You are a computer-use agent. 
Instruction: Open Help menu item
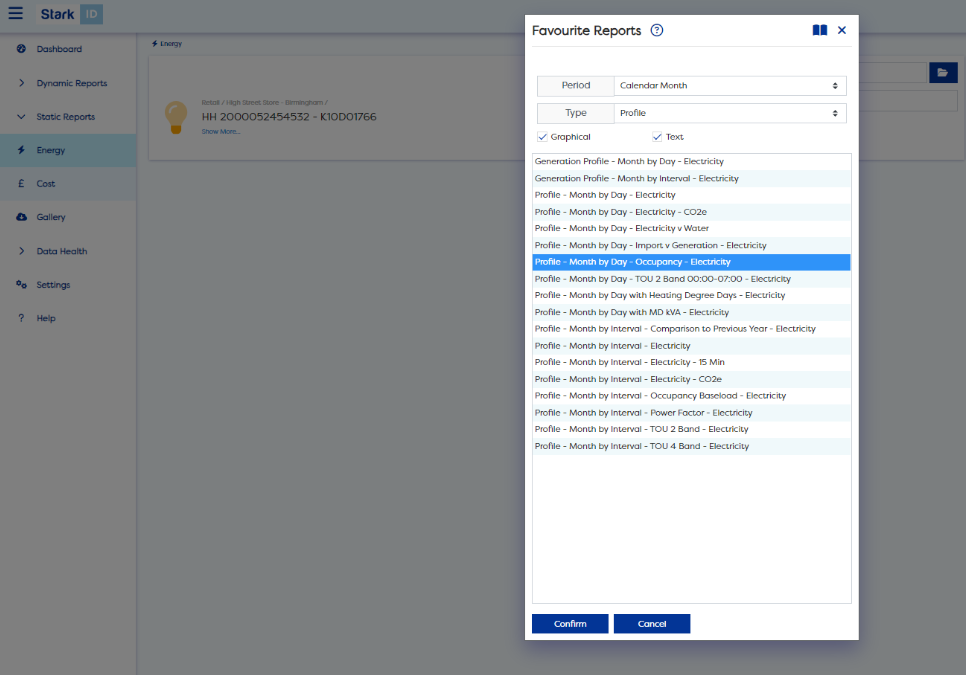pyautogui.click(x=46, y=318)
